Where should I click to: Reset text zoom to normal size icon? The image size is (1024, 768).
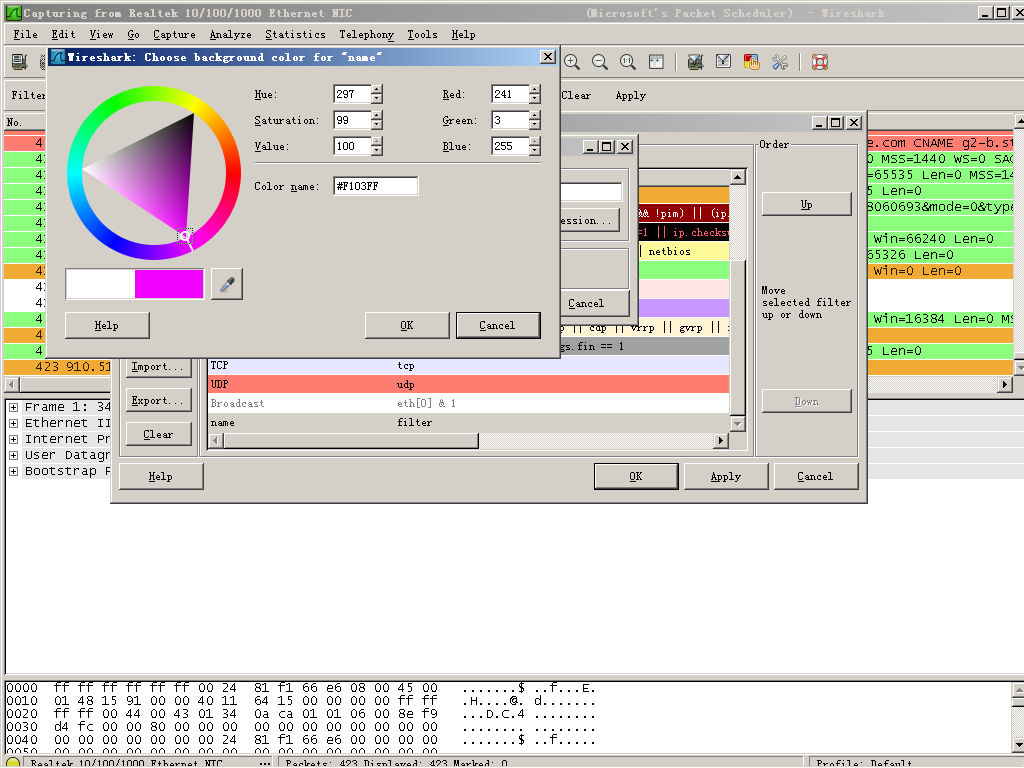[628, 62]
